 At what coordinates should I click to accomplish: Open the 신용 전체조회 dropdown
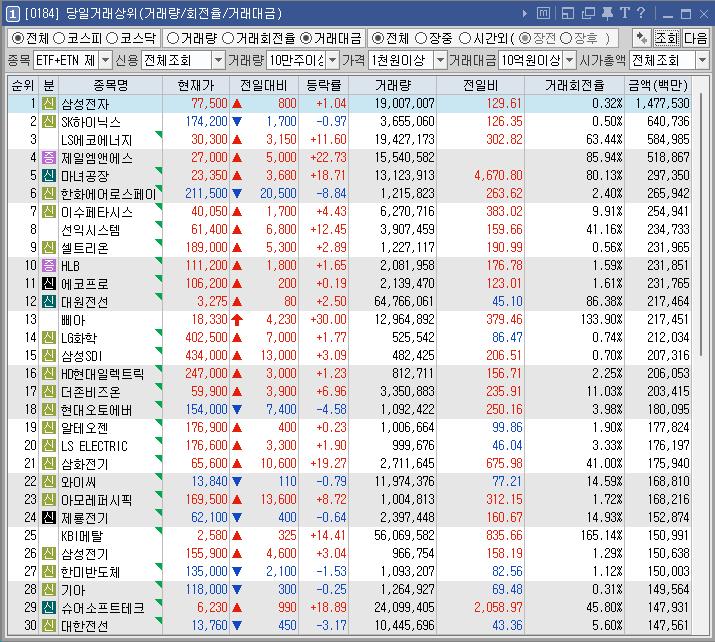[218, 60]
